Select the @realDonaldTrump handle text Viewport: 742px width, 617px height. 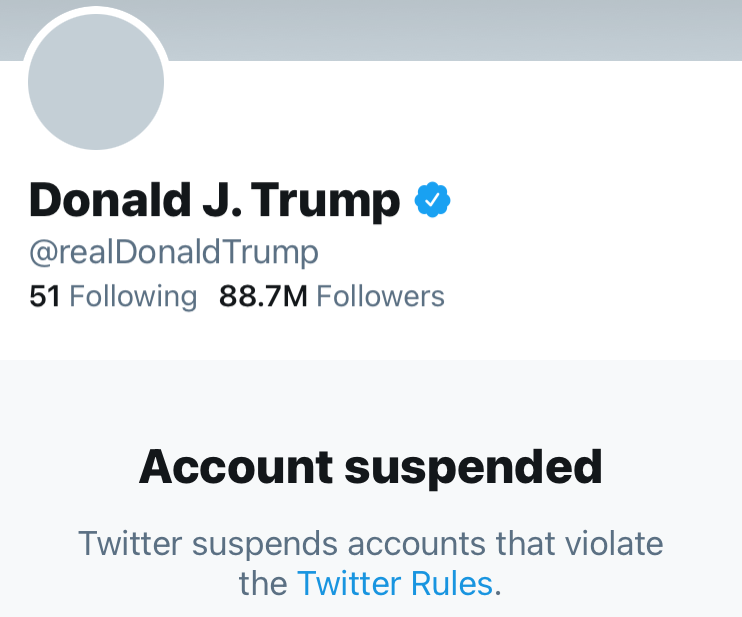click(x=174, y=252)
